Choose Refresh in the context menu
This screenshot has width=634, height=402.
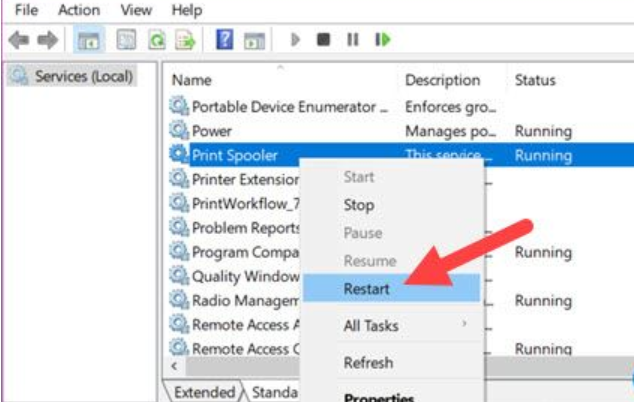(391, 363)
